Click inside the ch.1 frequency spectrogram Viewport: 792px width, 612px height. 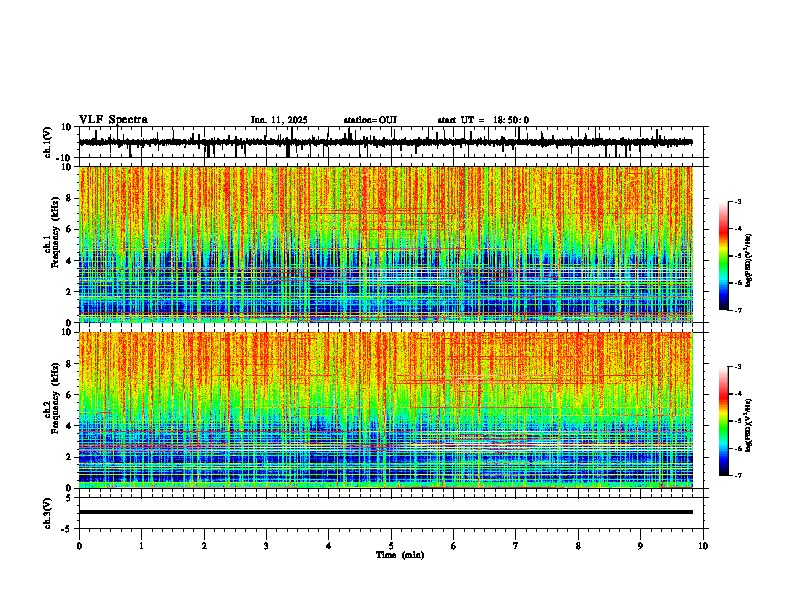pos(386,244)
